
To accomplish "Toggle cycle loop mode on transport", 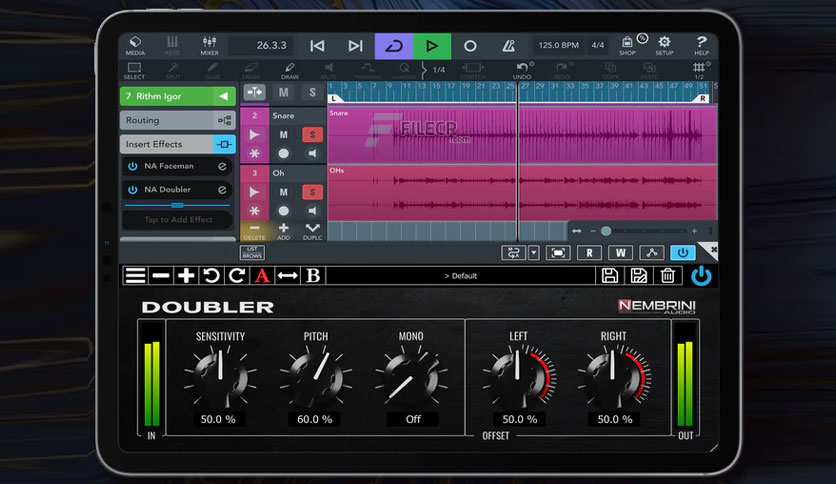I will [x=394, y=46].
